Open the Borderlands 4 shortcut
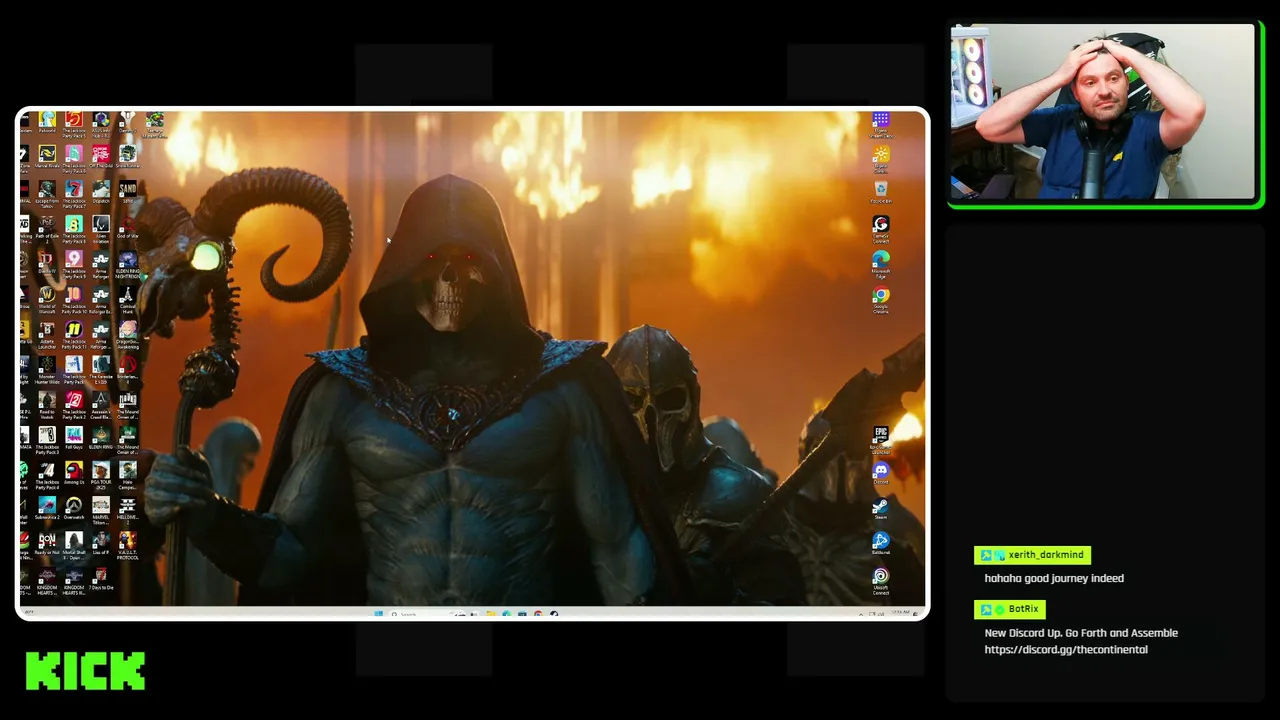 pos(128,371)
